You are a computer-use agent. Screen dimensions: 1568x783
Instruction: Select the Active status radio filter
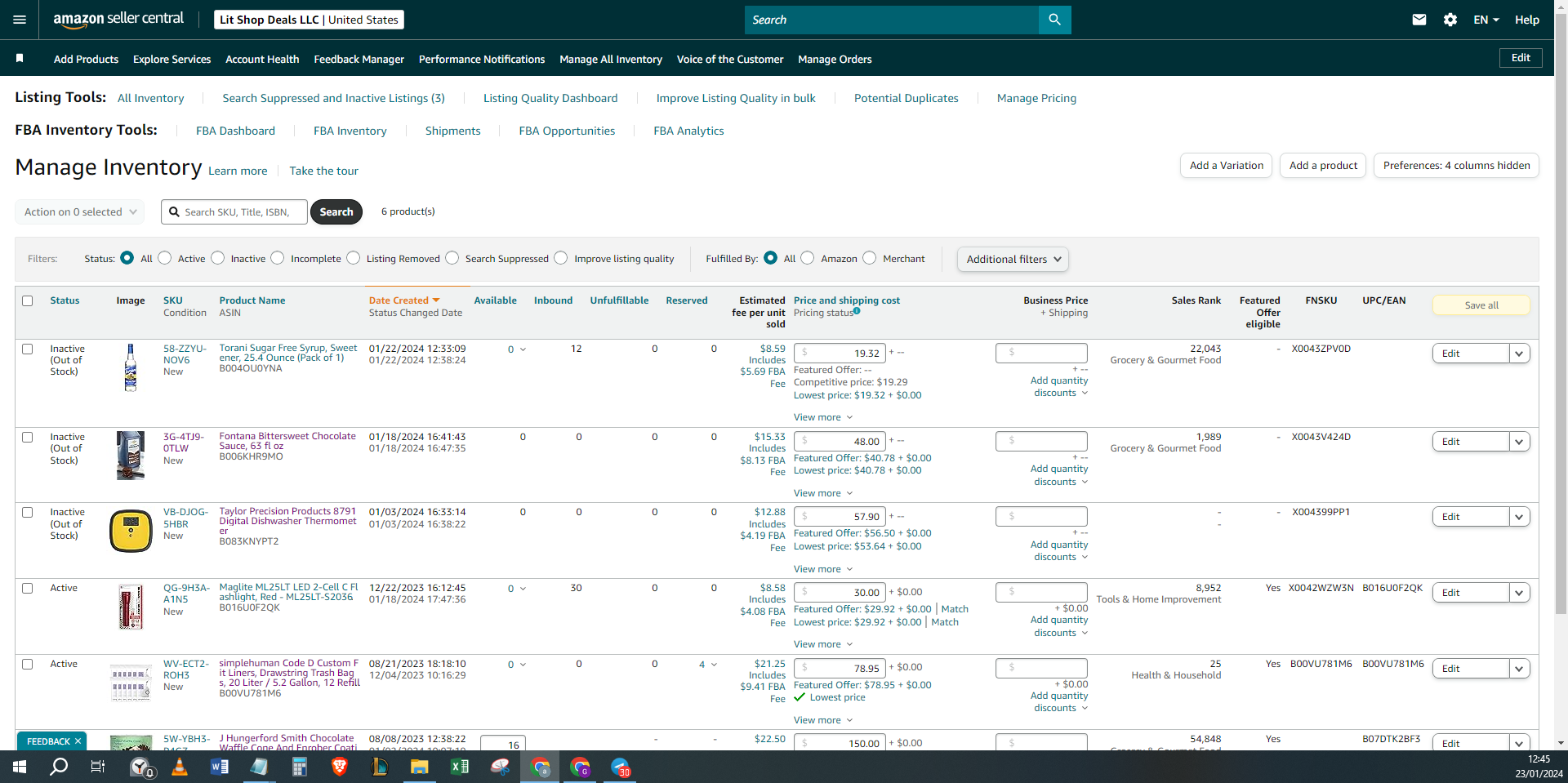[x=165, y=258]
